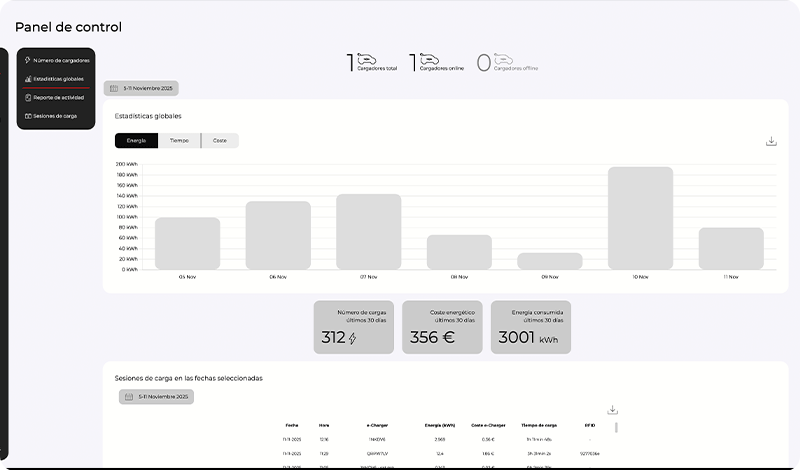800x470 pixels.
Task: Download the charging sessions table
Action: coord(613,410)
